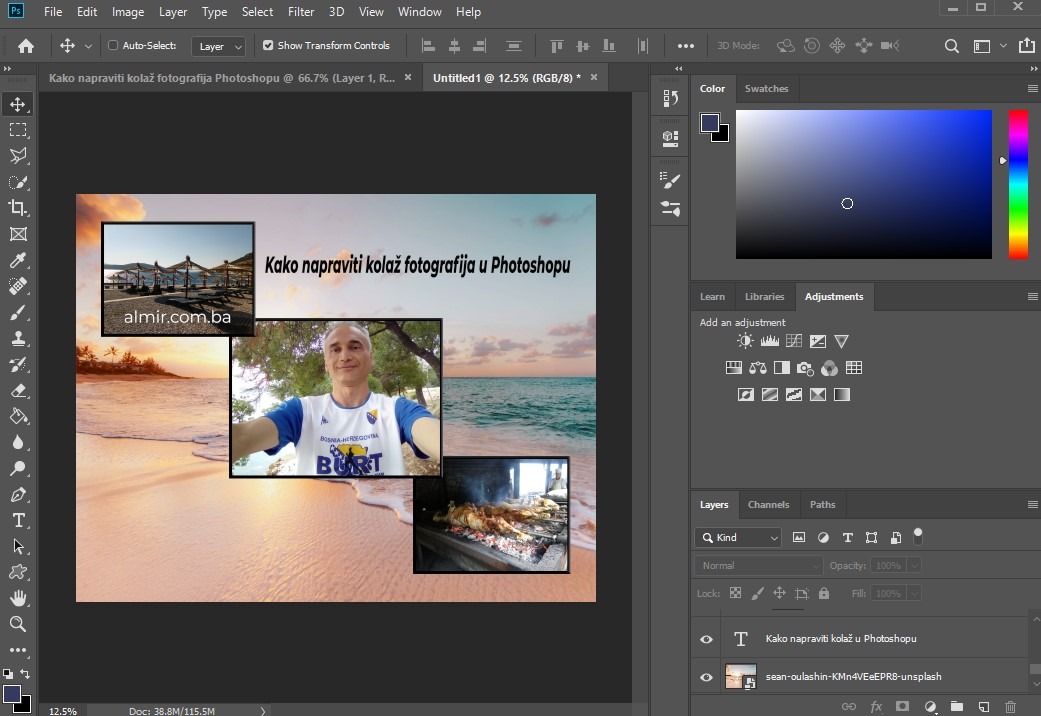Screen dimensions: 1041x716
Task: Switch to the Swatches tab
Action: [x=766, y=89]
